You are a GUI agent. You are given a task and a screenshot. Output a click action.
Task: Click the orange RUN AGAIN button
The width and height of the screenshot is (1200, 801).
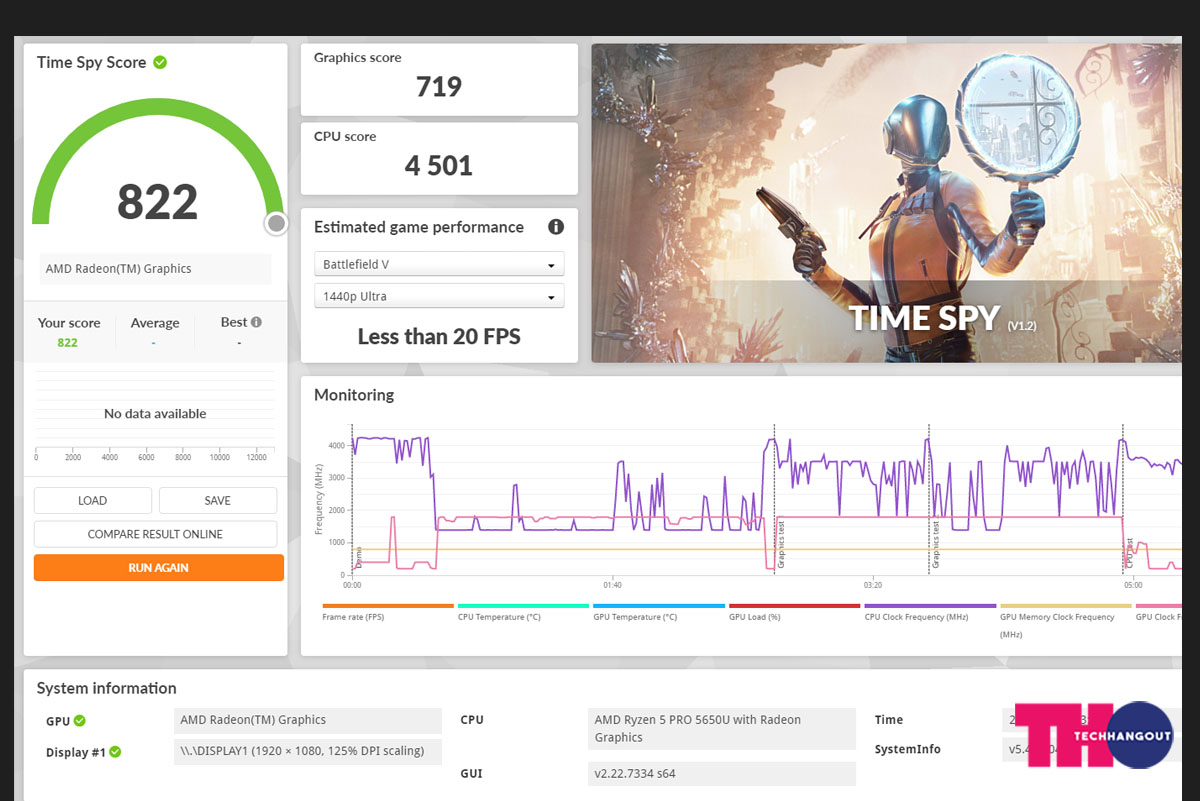[x=159, y=568]
